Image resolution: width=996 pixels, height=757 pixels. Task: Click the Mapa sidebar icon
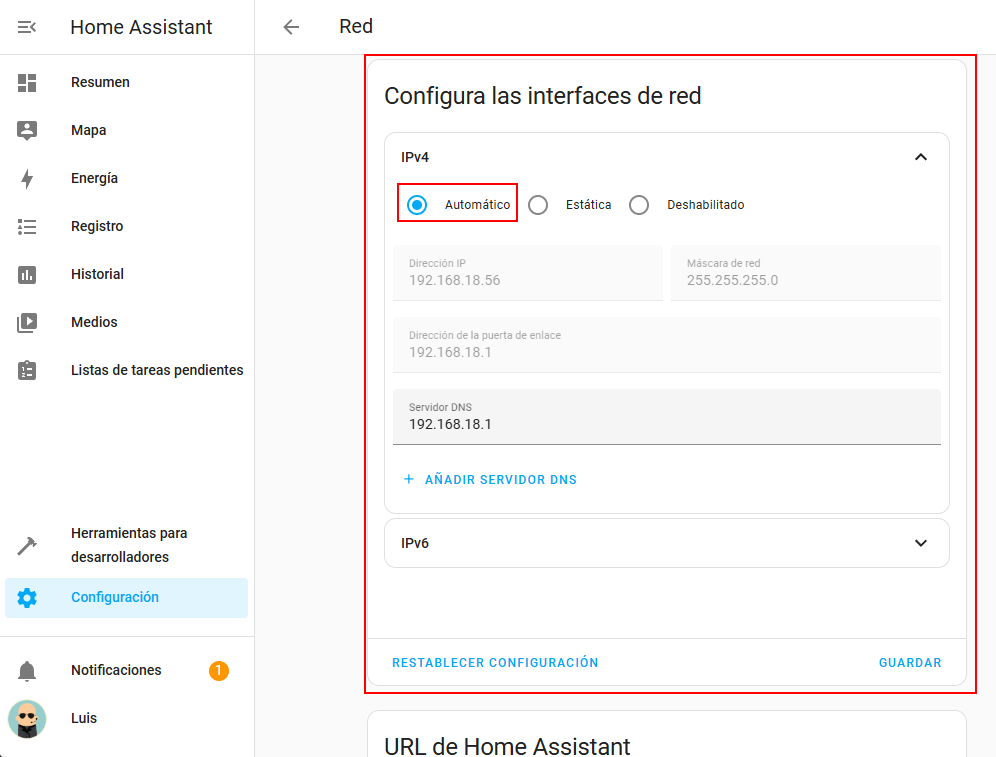[27, 130]
